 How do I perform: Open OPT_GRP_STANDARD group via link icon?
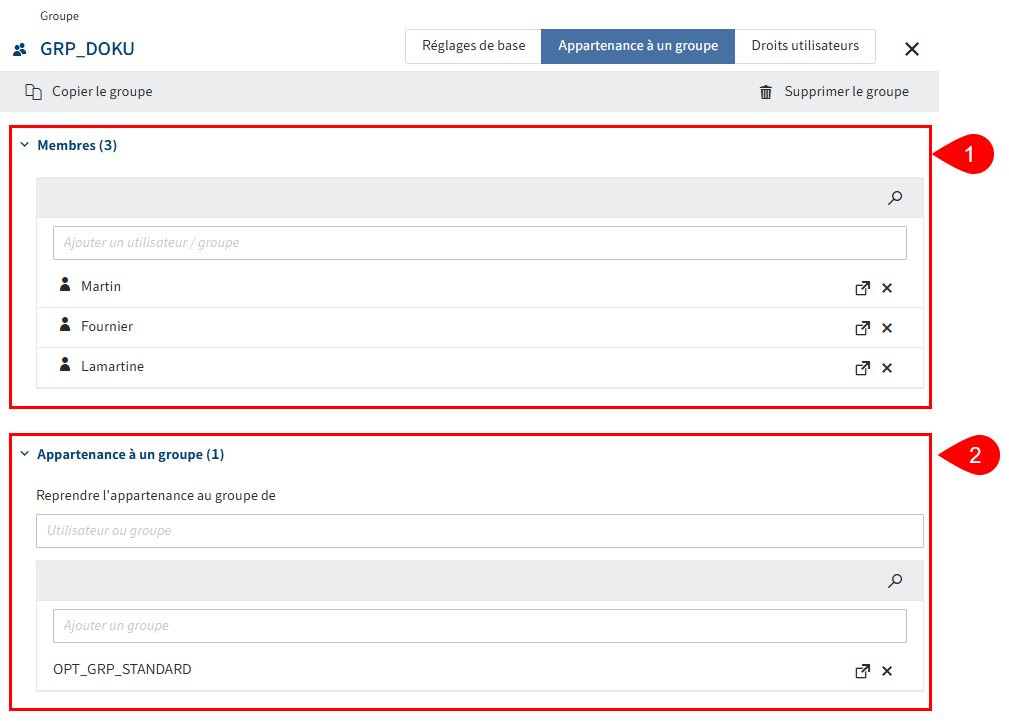tap(862, 671)
